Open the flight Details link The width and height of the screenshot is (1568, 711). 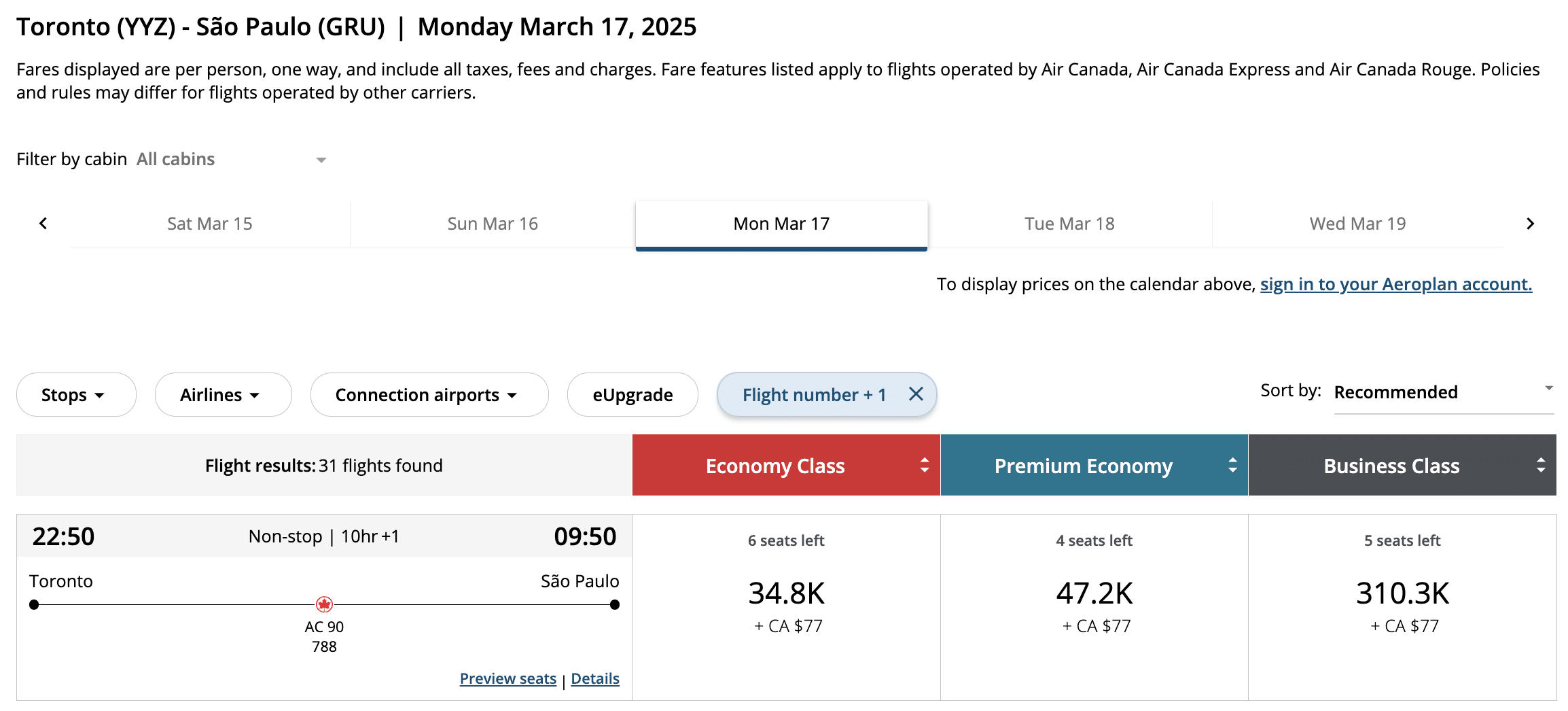pyautogui.click(x=594, y=678)
